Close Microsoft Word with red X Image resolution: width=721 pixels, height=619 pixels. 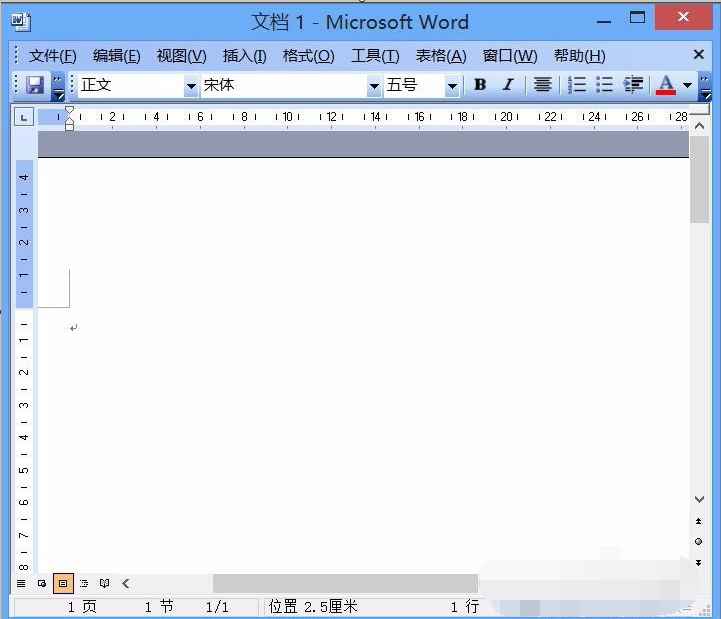[x=683, y=17]
